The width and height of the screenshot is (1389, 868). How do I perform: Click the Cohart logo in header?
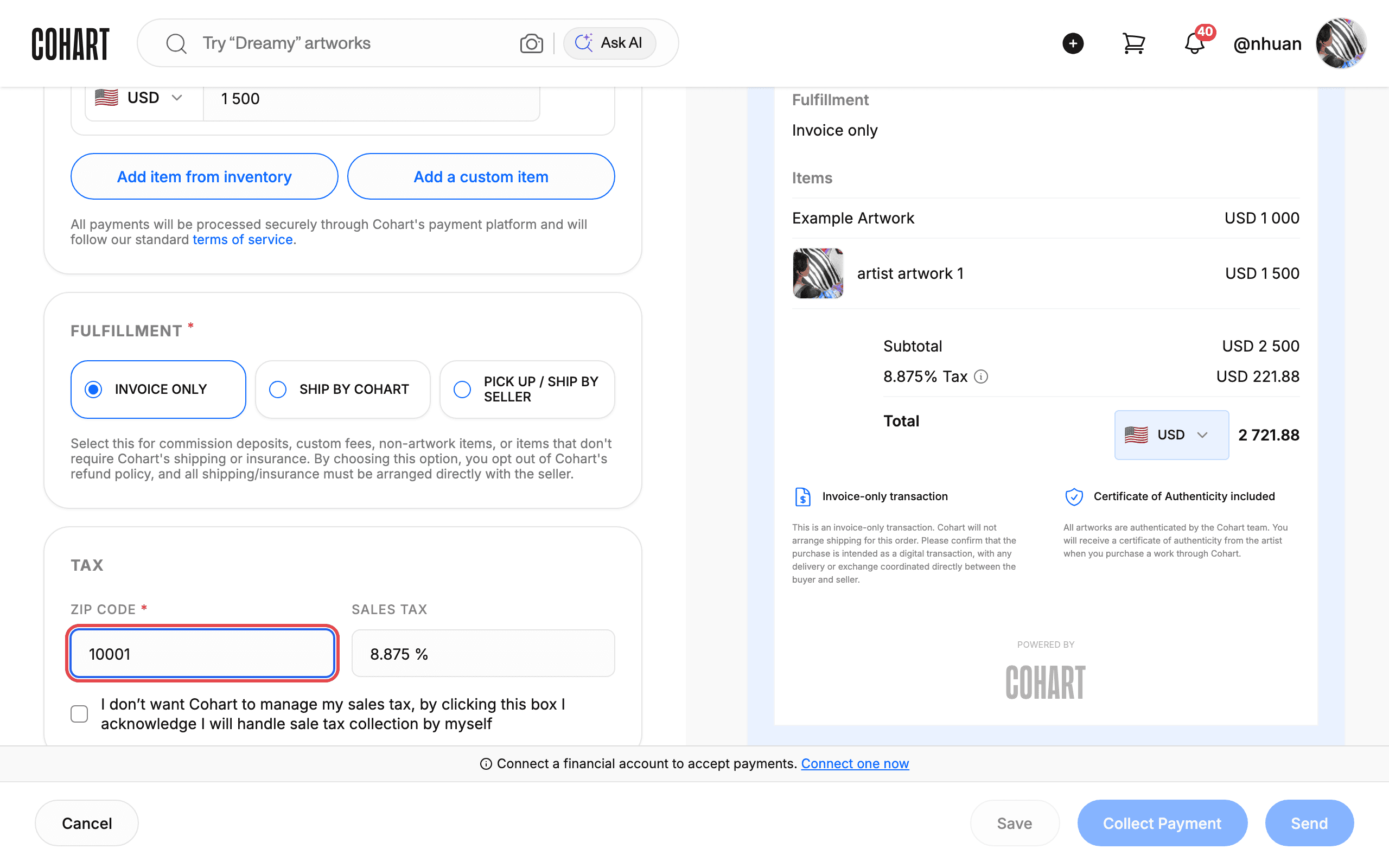point(70,43)
